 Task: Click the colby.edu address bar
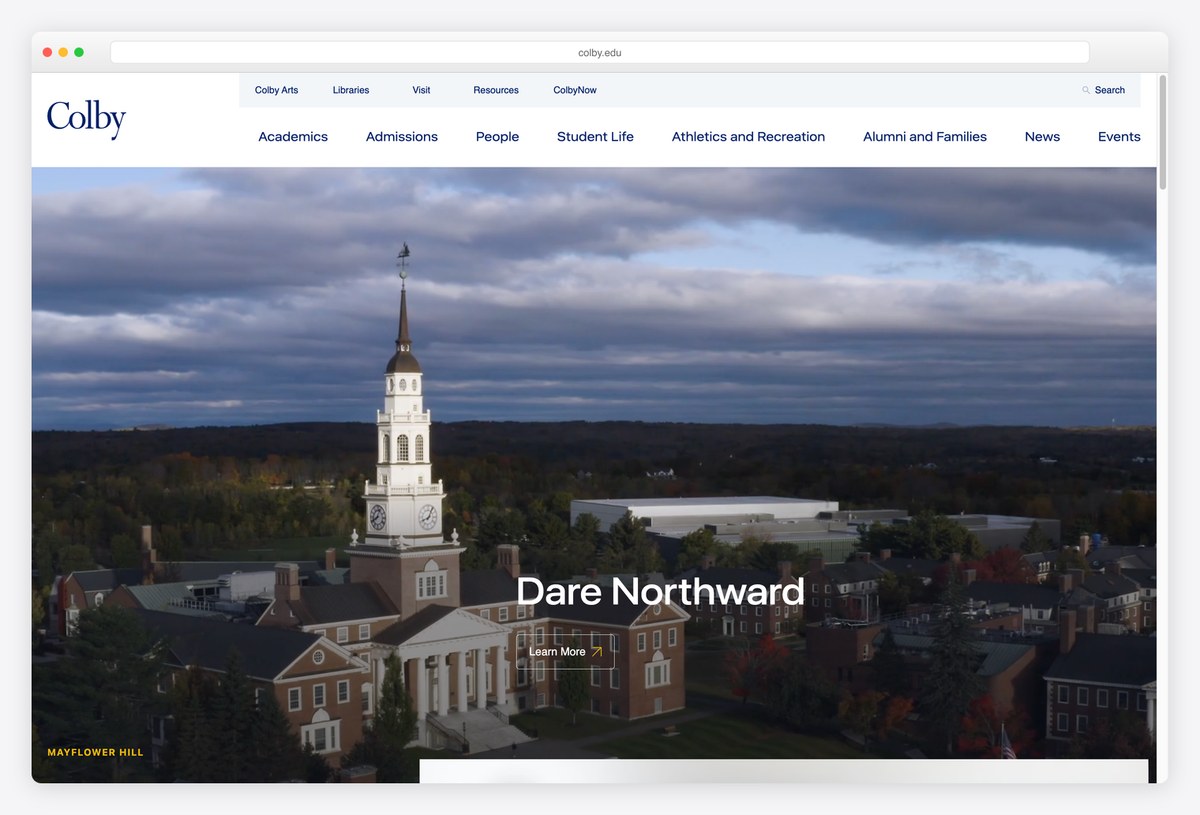pos(600,52)
